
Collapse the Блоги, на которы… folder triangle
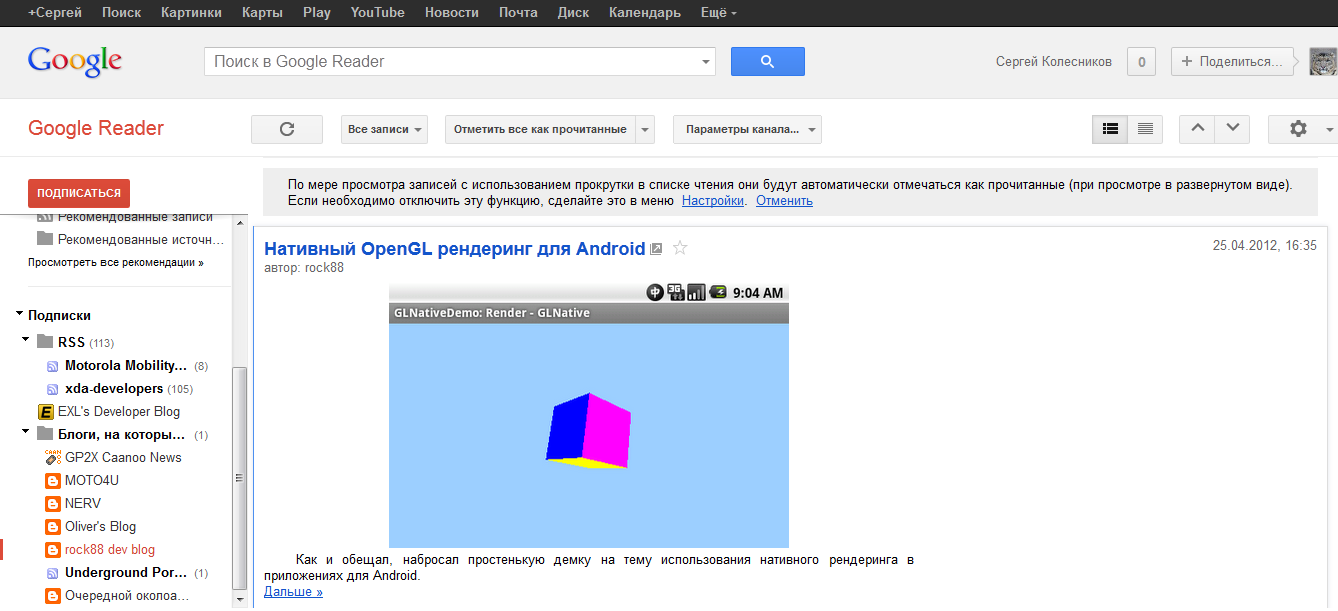pos(26,433)
